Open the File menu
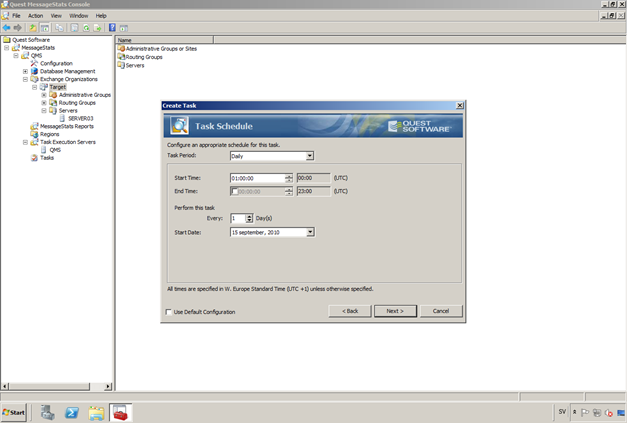Screen dimensions: 627x423 point(16,16)
